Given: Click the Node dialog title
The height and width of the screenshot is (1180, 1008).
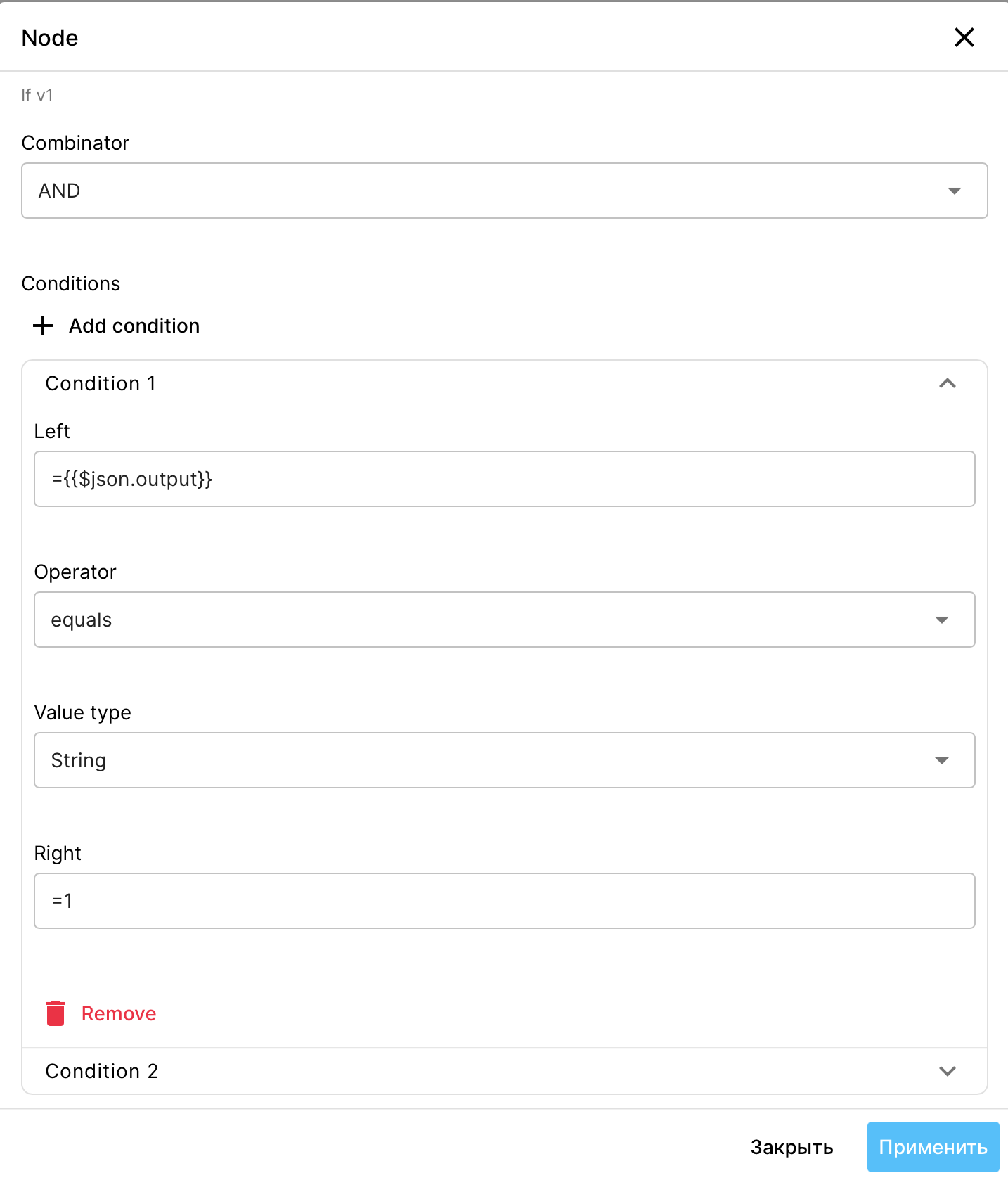Looking at the screenshot, I should [50, 38].
